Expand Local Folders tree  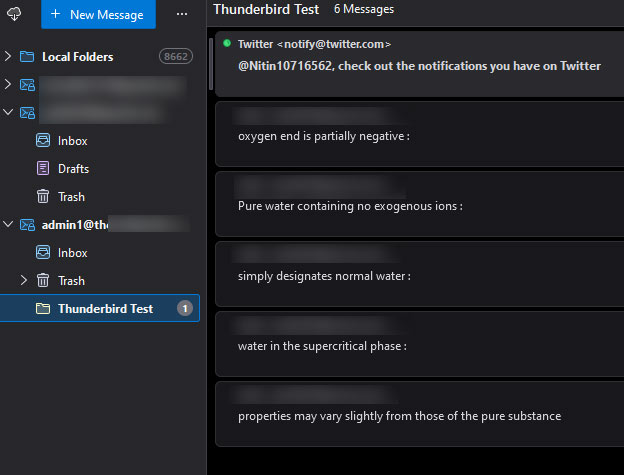coord(8,56)
